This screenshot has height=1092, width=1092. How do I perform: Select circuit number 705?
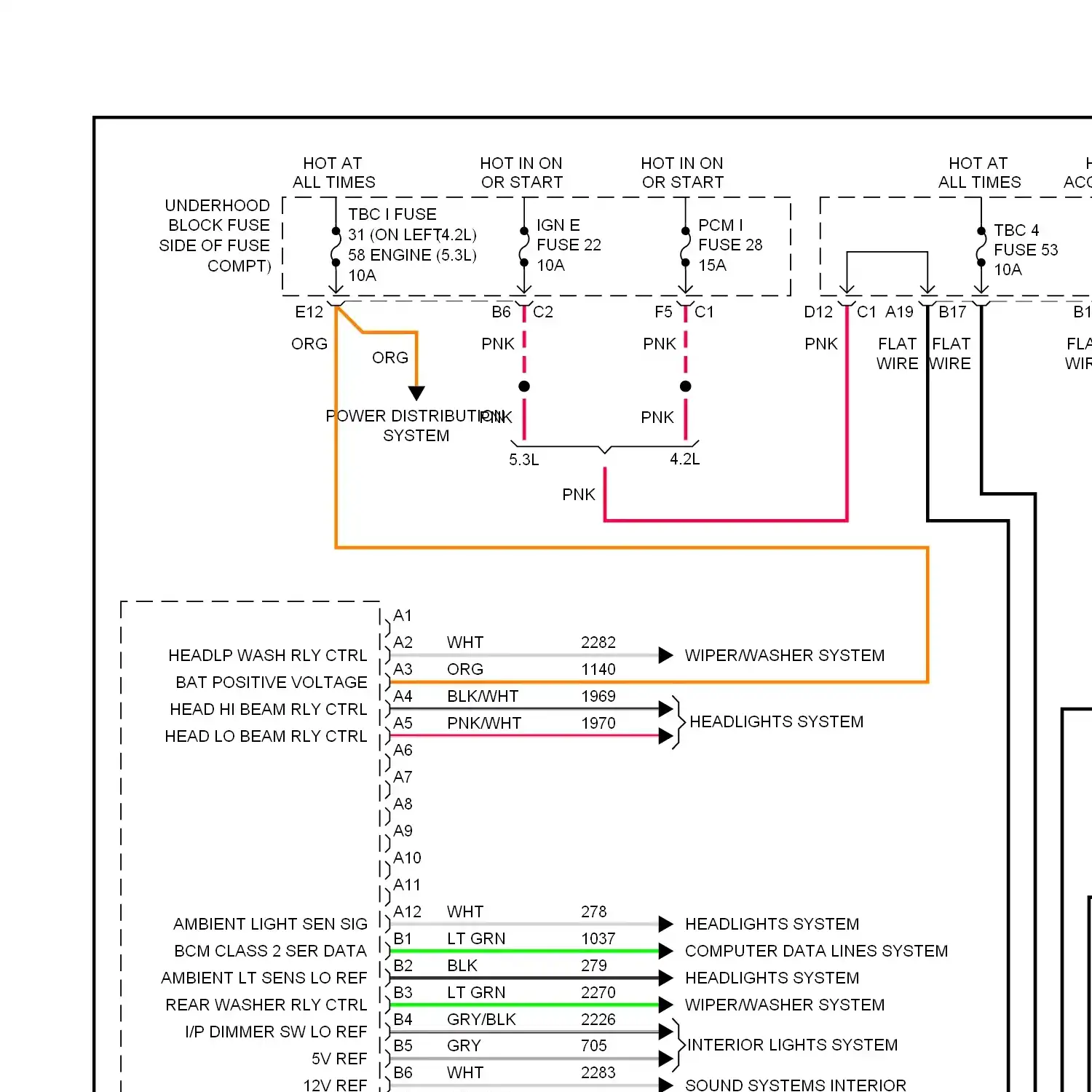[x=593, y=1045]
